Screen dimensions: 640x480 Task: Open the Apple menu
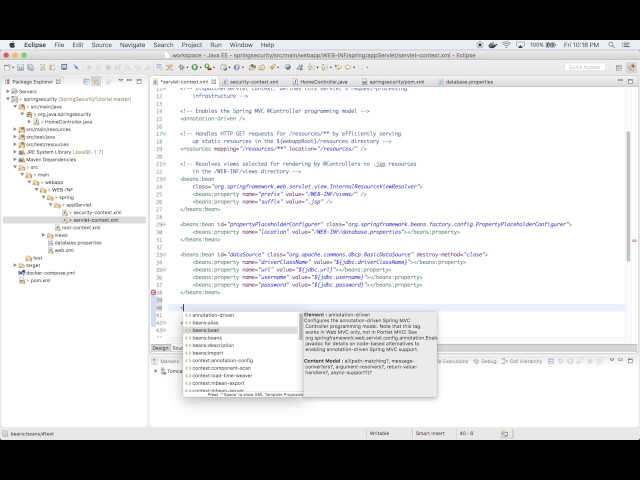coord(12,45)
